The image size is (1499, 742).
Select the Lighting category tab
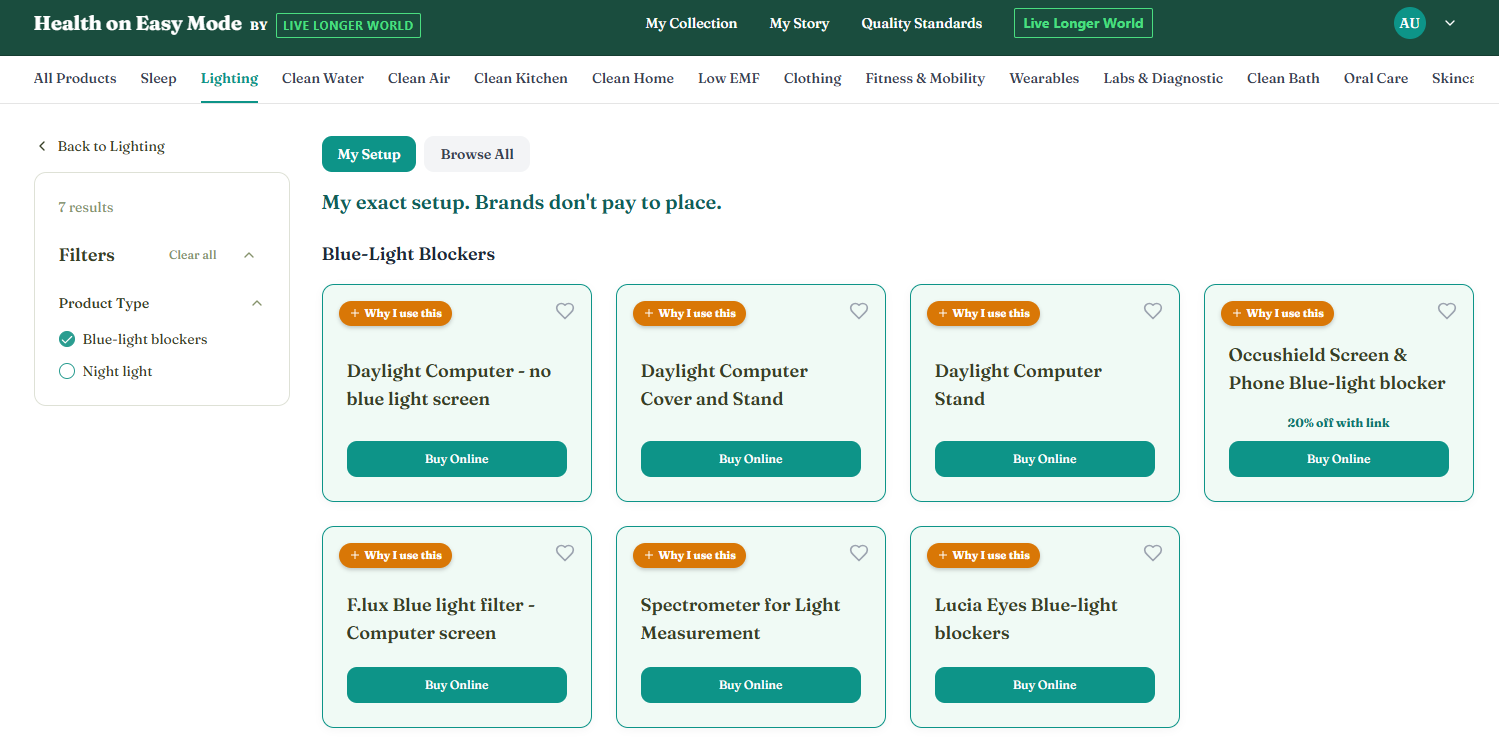pyautogui.click(x=229, y=78)
